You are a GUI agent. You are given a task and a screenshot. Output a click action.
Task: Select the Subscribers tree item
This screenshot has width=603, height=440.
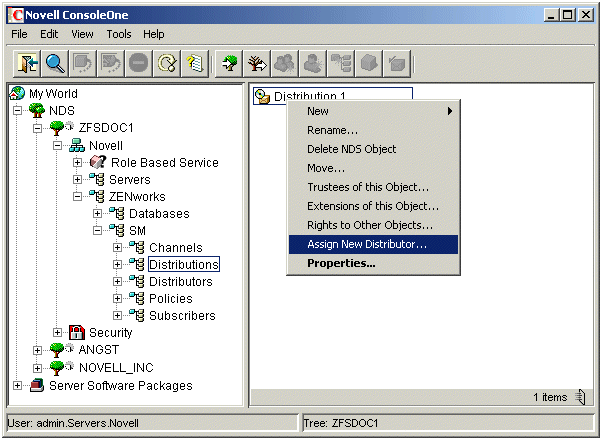pos(182,315)
